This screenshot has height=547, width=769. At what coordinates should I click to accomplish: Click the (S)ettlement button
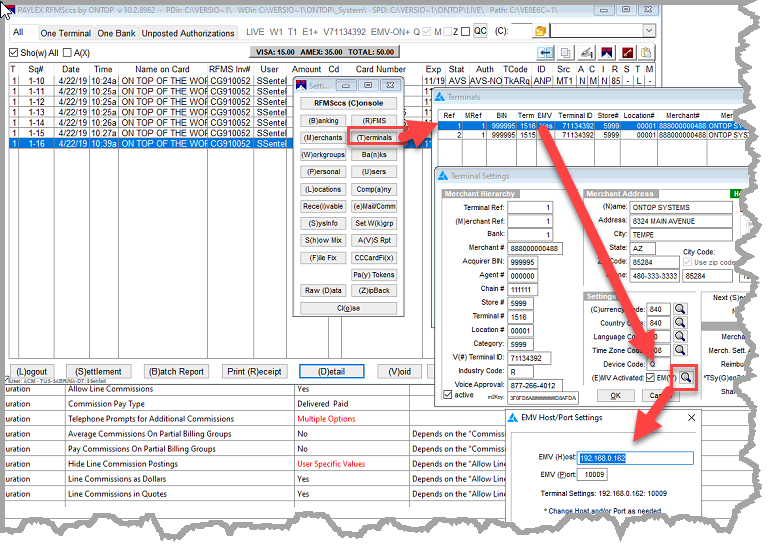[99, 372]
